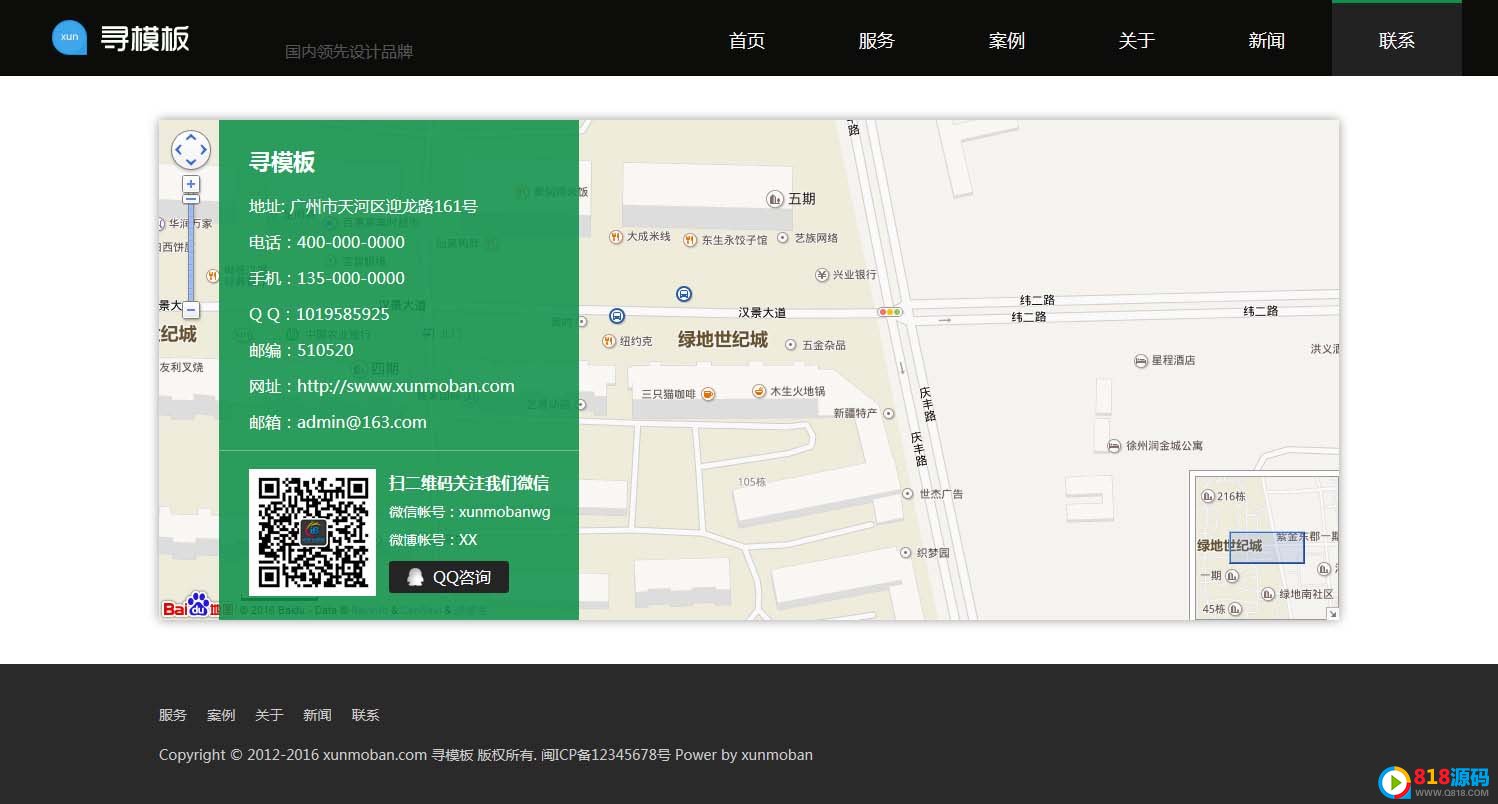Screen dimensions: 1498x804
Task: Open the 首页 navigation menu item
Action: click(x=746, y=40)
